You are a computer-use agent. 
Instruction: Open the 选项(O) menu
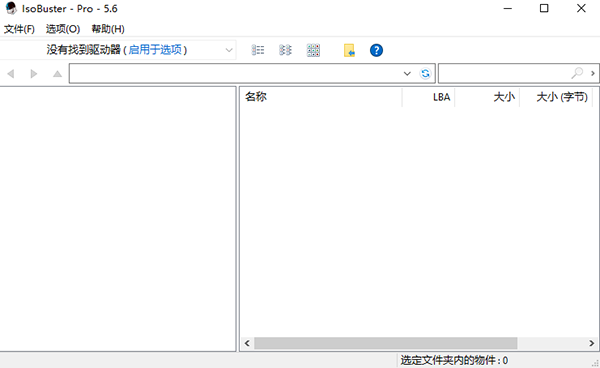[x=63, y=29]
